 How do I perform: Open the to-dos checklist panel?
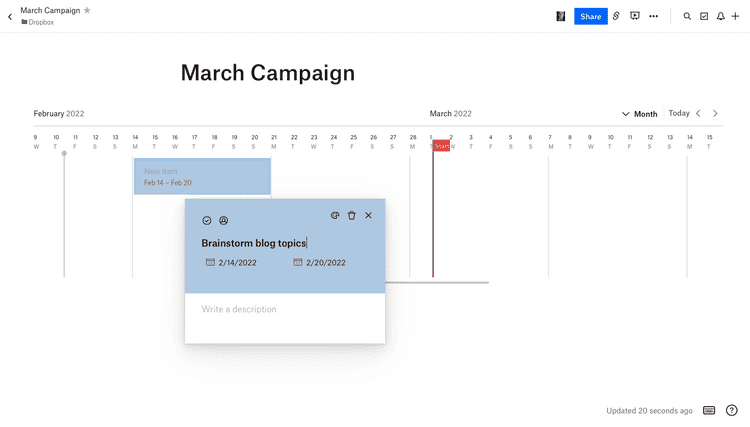tap(704, 16)
